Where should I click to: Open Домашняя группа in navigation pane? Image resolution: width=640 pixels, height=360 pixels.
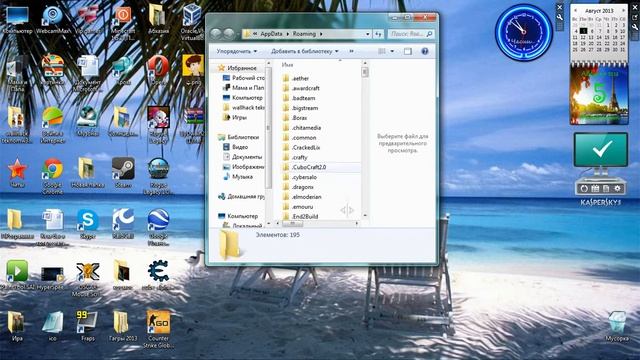tap(242, 197)
